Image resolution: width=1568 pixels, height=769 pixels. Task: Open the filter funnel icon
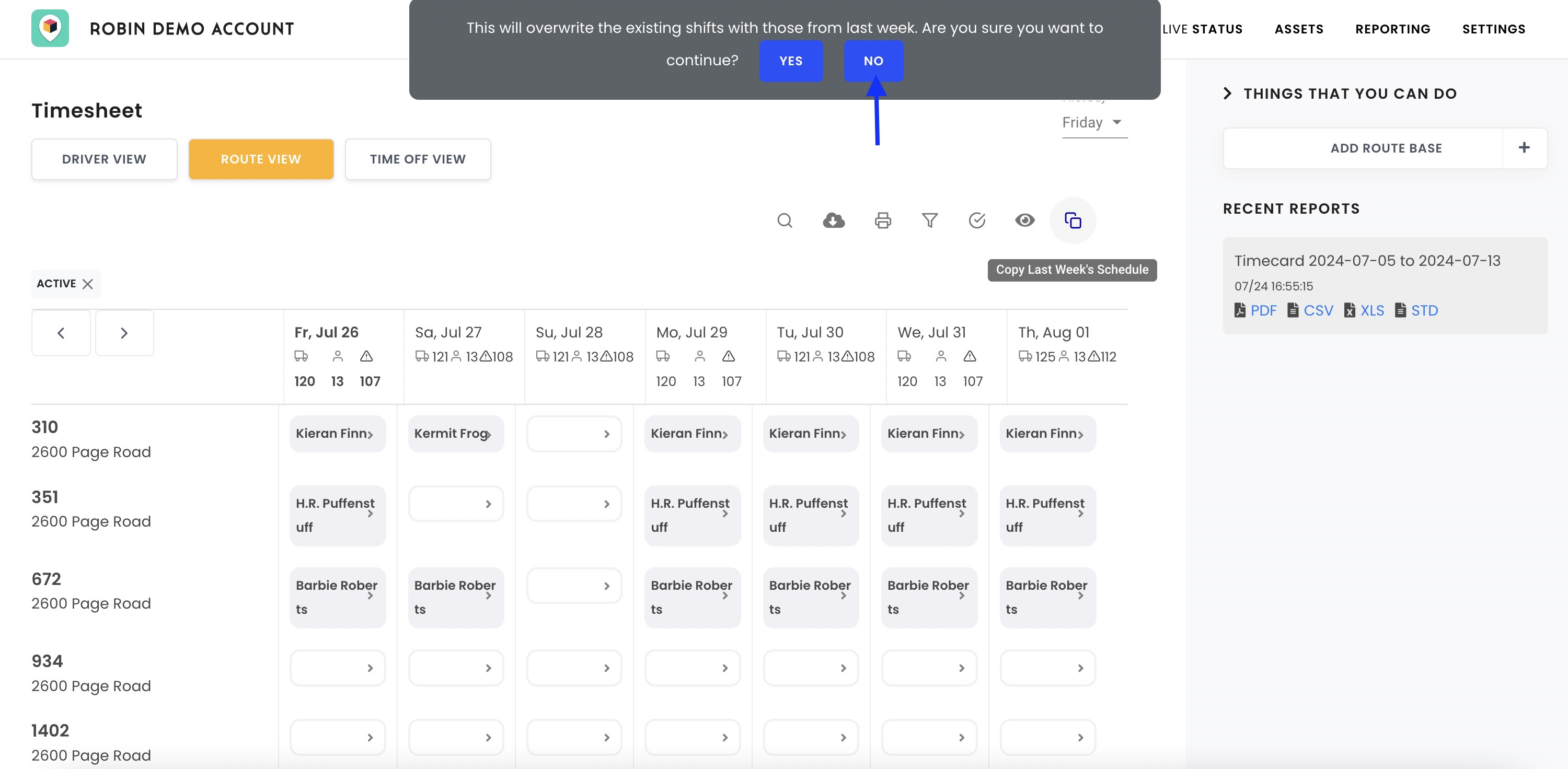[x=929, y=220]
